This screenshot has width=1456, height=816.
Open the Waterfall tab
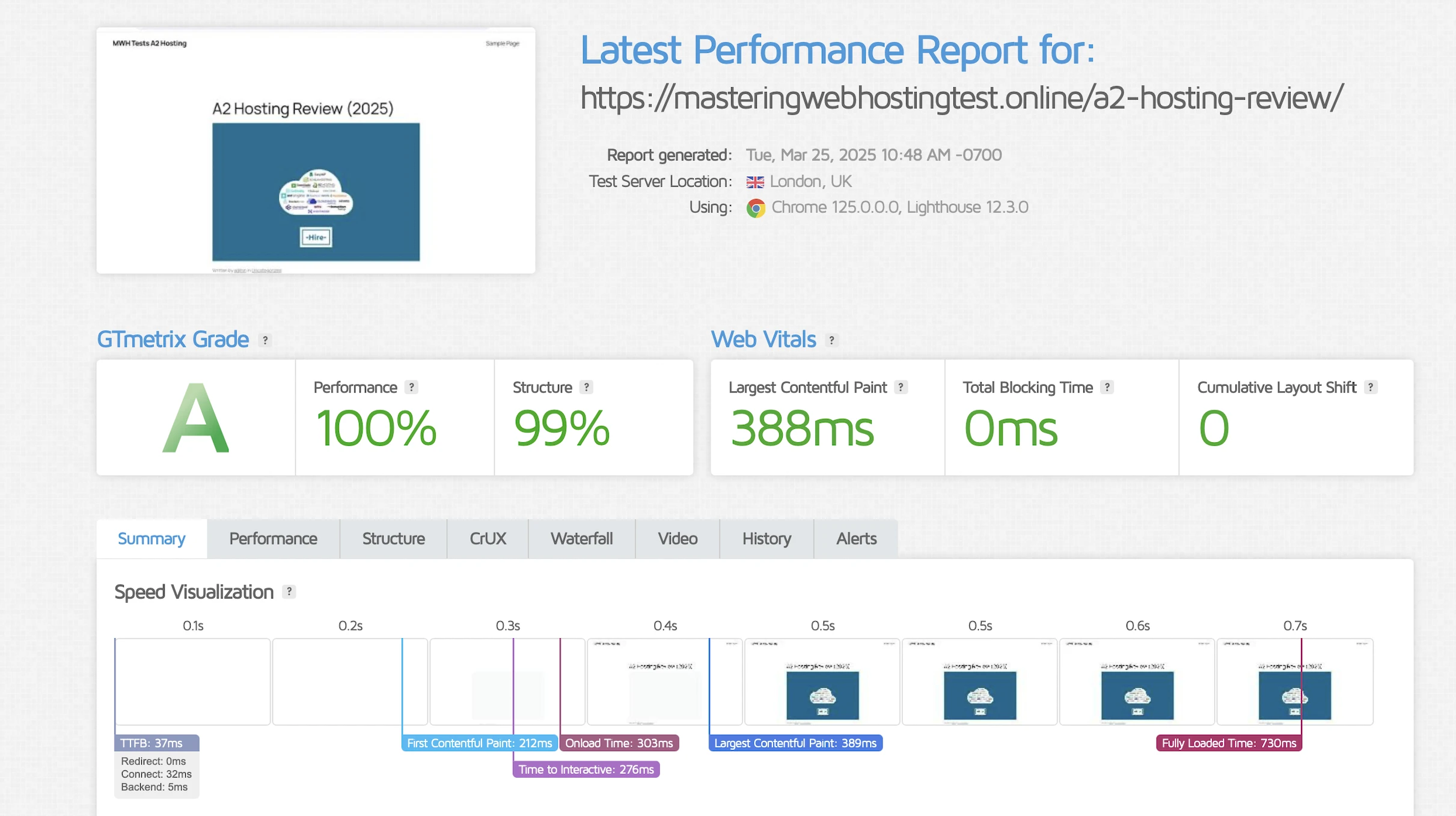point(581,539)
